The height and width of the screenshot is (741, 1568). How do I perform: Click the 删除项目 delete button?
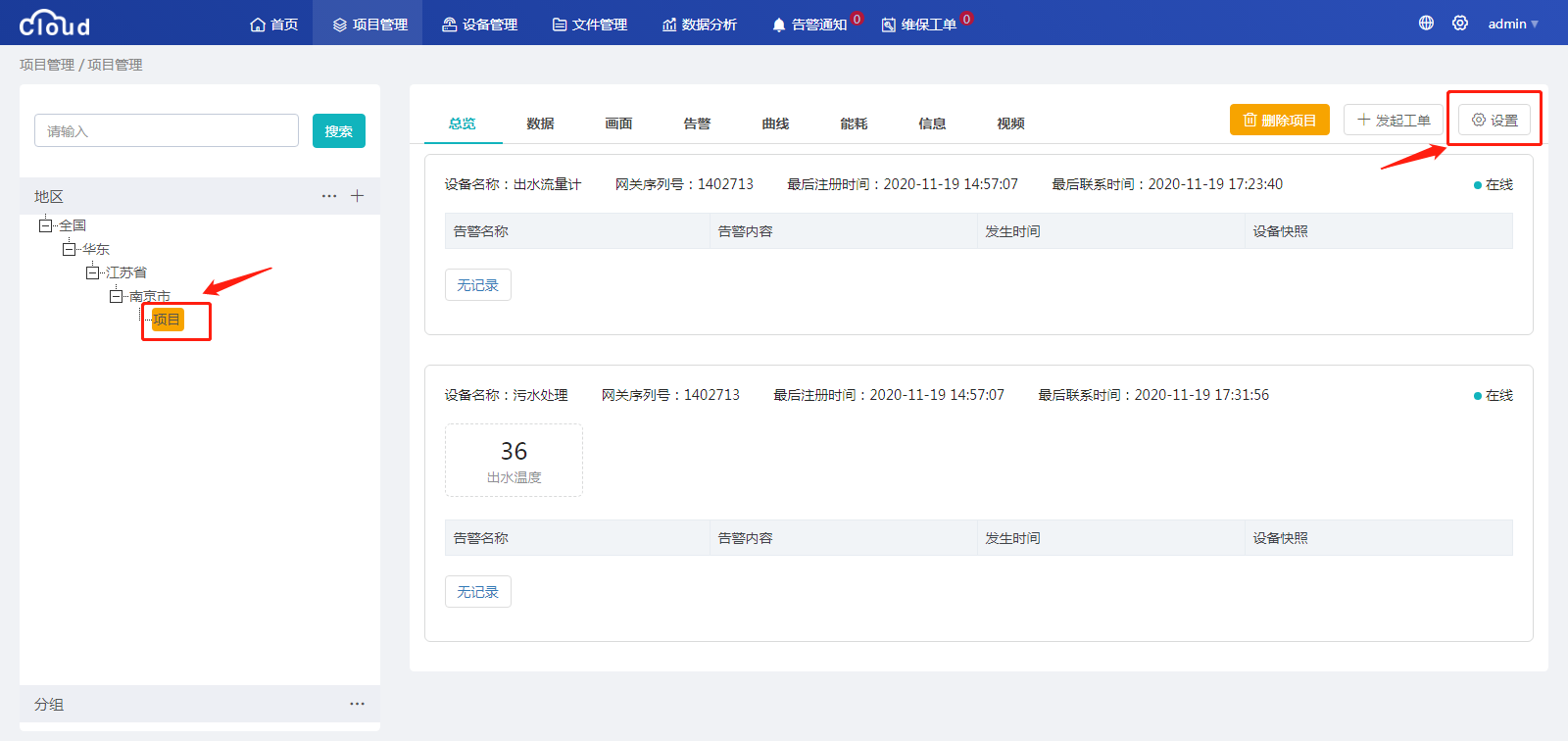1280,120
